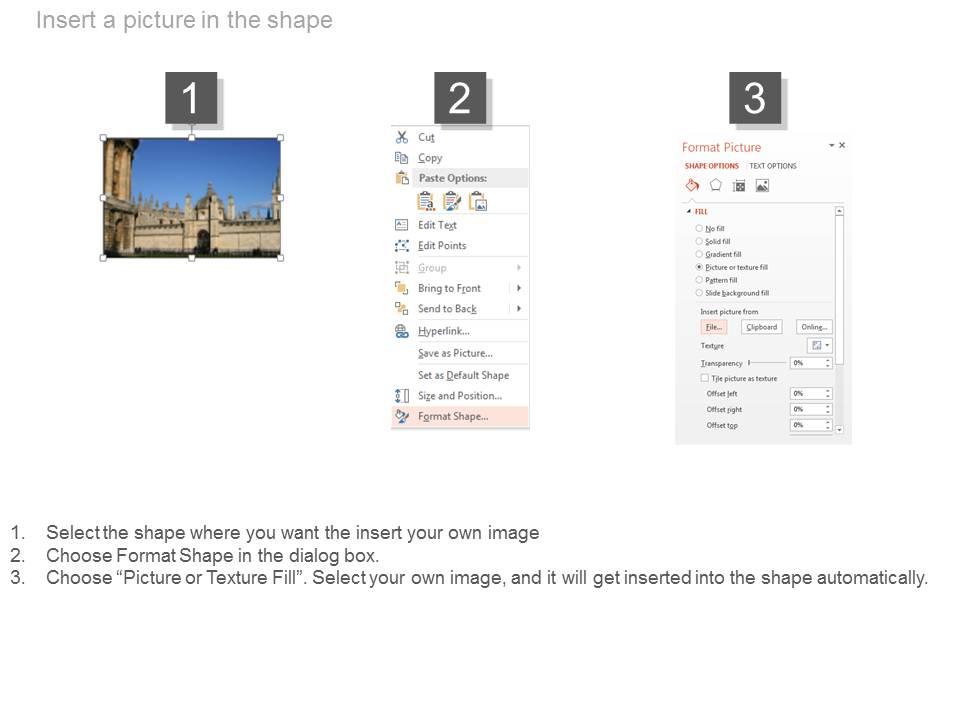Image resolution: width=960 pixels, height=720 pixels.
Task: Switch to the Text Options tab
Action: 773,166
